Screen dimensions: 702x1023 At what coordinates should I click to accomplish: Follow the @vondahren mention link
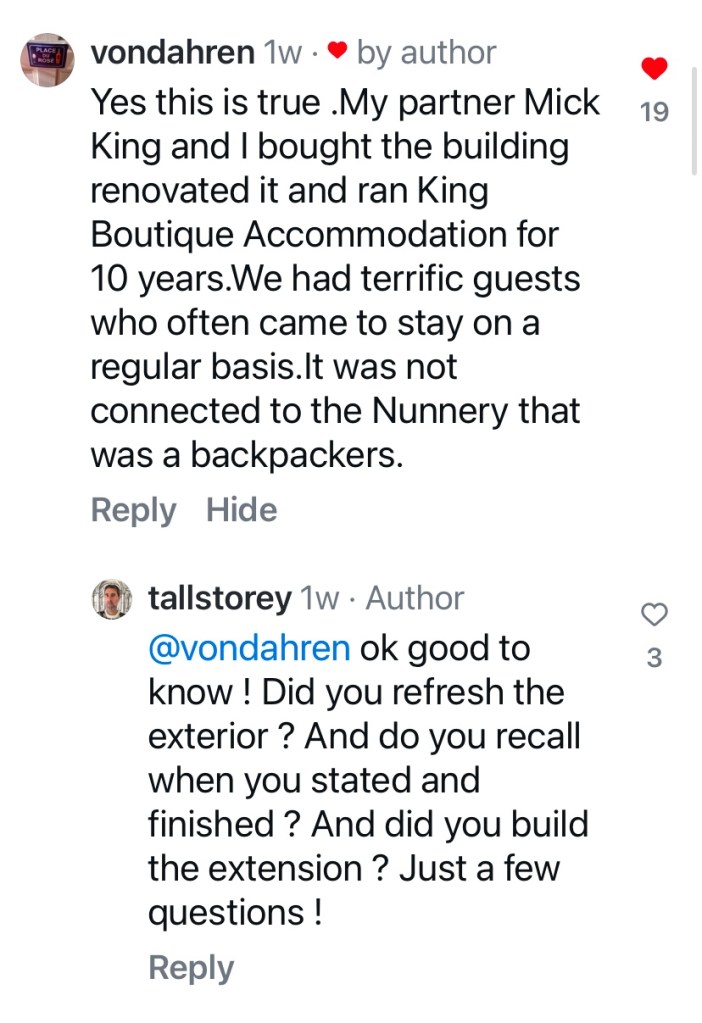tap(248, 648)
